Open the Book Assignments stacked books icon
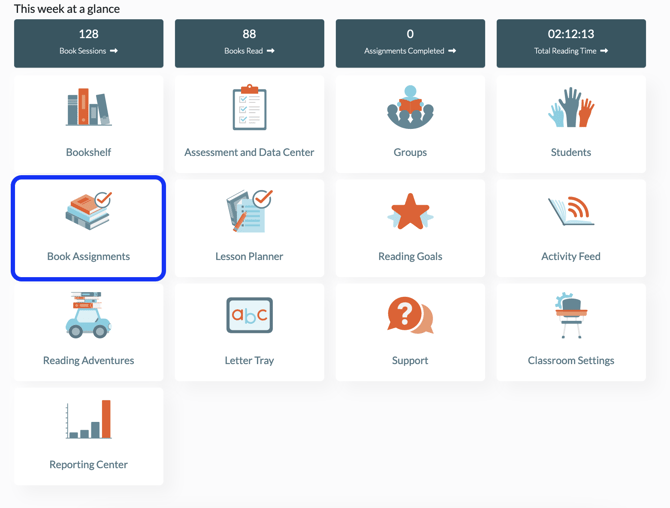The image size is (670, 508). pos(88,211)
